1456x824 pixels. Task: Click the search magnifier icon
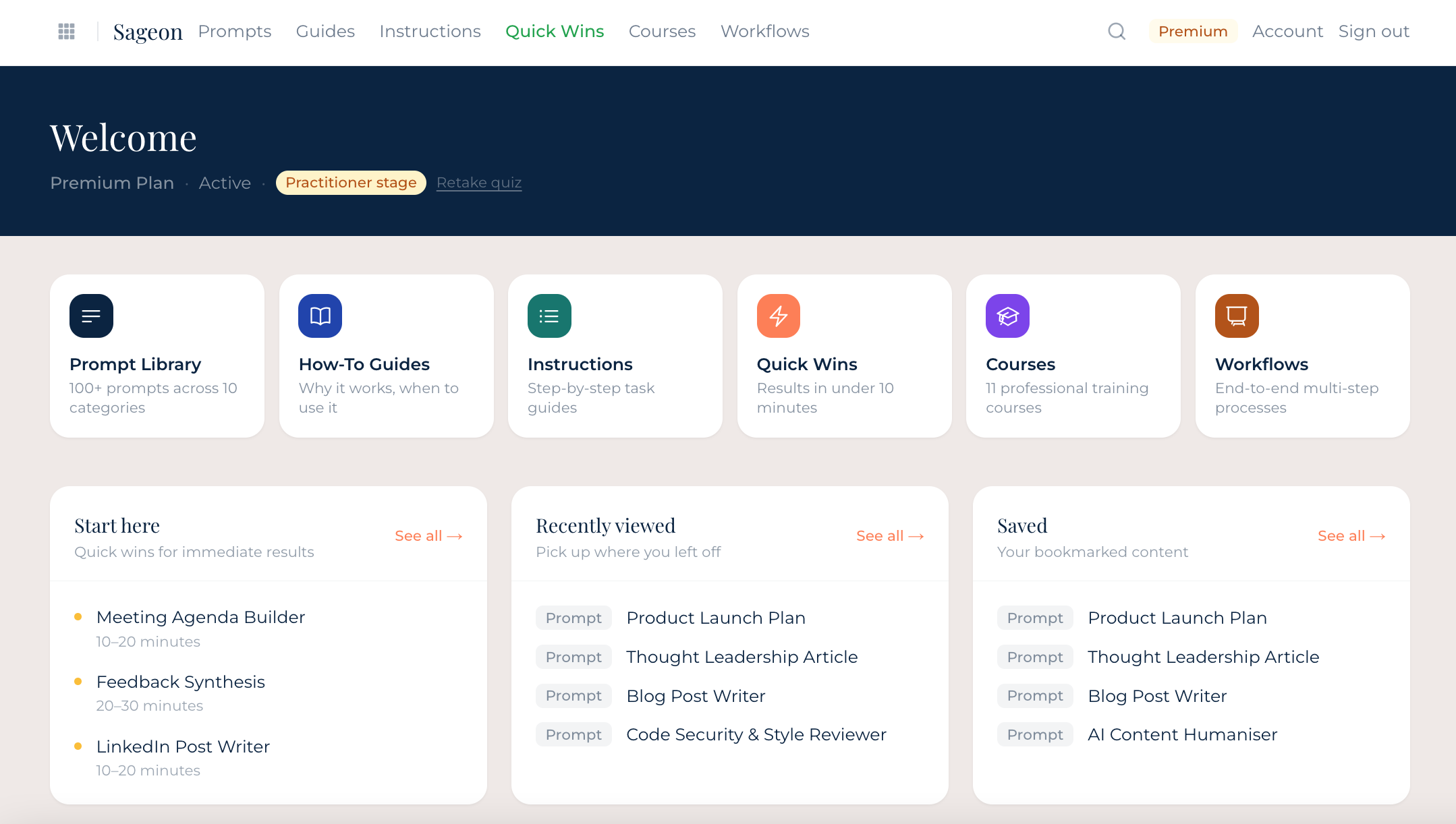click(x=1117, y=31)
